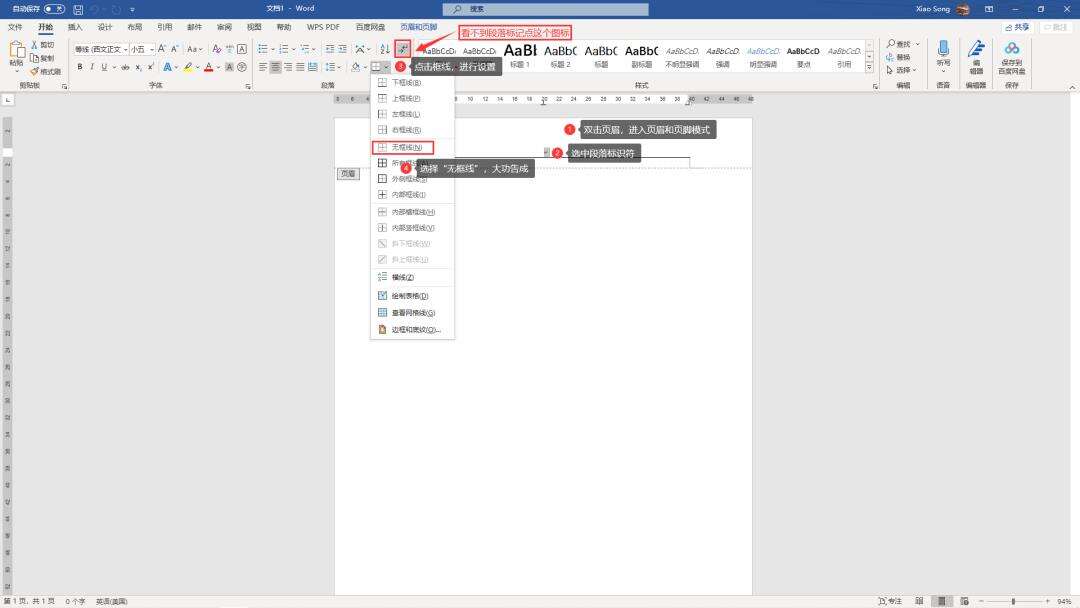Click the Italic formatting icon
This screenshot has width=1080, height=608.
(x=92, y=67)
